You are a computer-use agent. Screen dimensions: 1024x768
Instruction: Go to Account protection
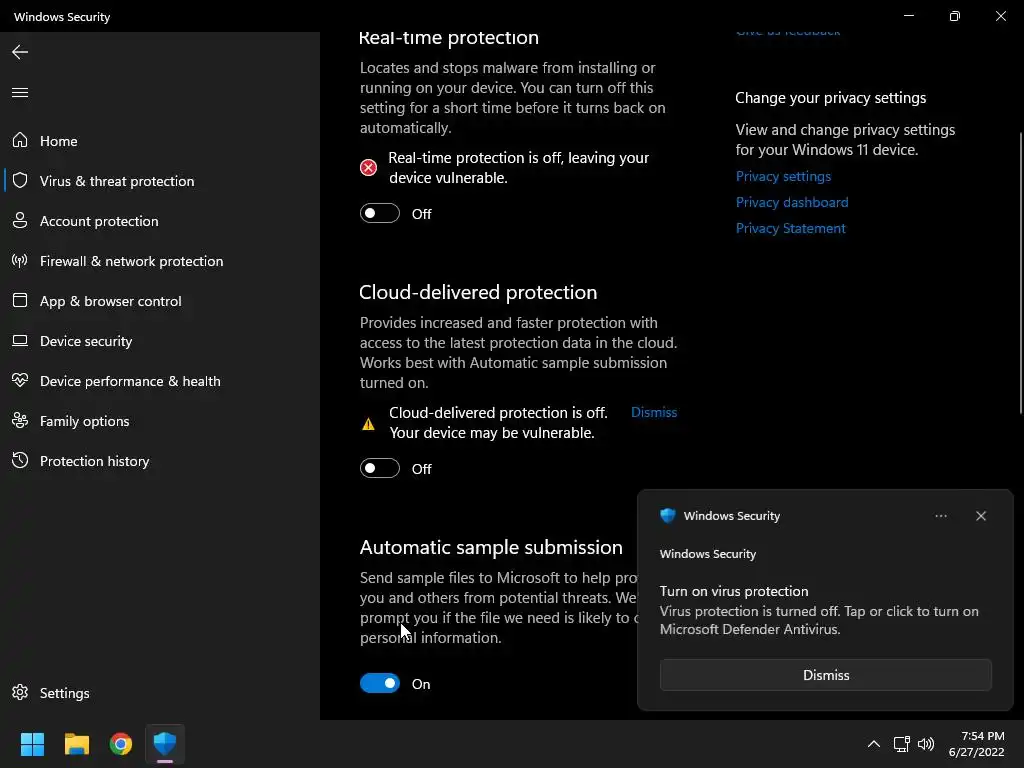[160, 221]
